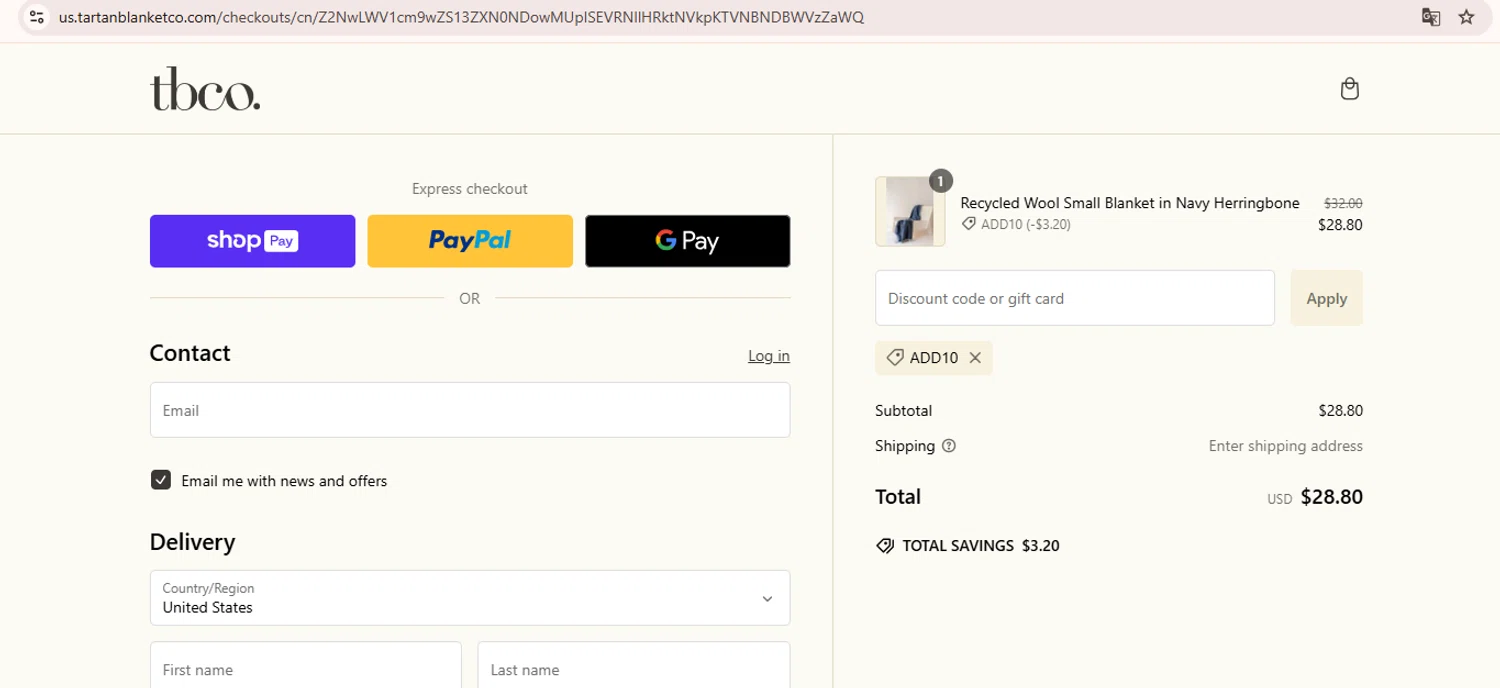The image size is (1500, 688).
Task: Remove the ADD10 discount code
Action: click(975, 358)
